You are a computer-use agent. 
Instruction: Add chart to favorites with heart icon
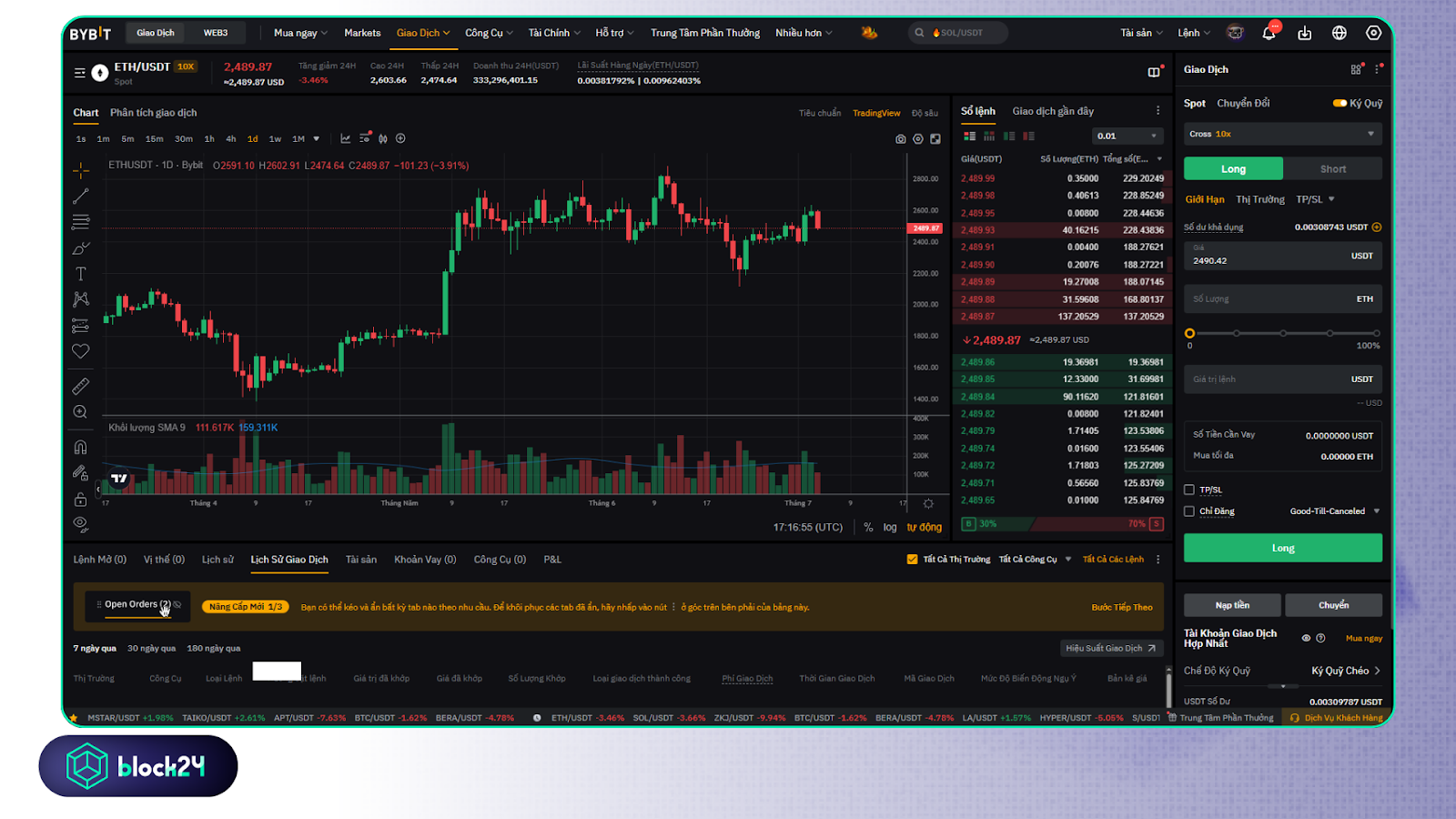[x=81, y=351]
